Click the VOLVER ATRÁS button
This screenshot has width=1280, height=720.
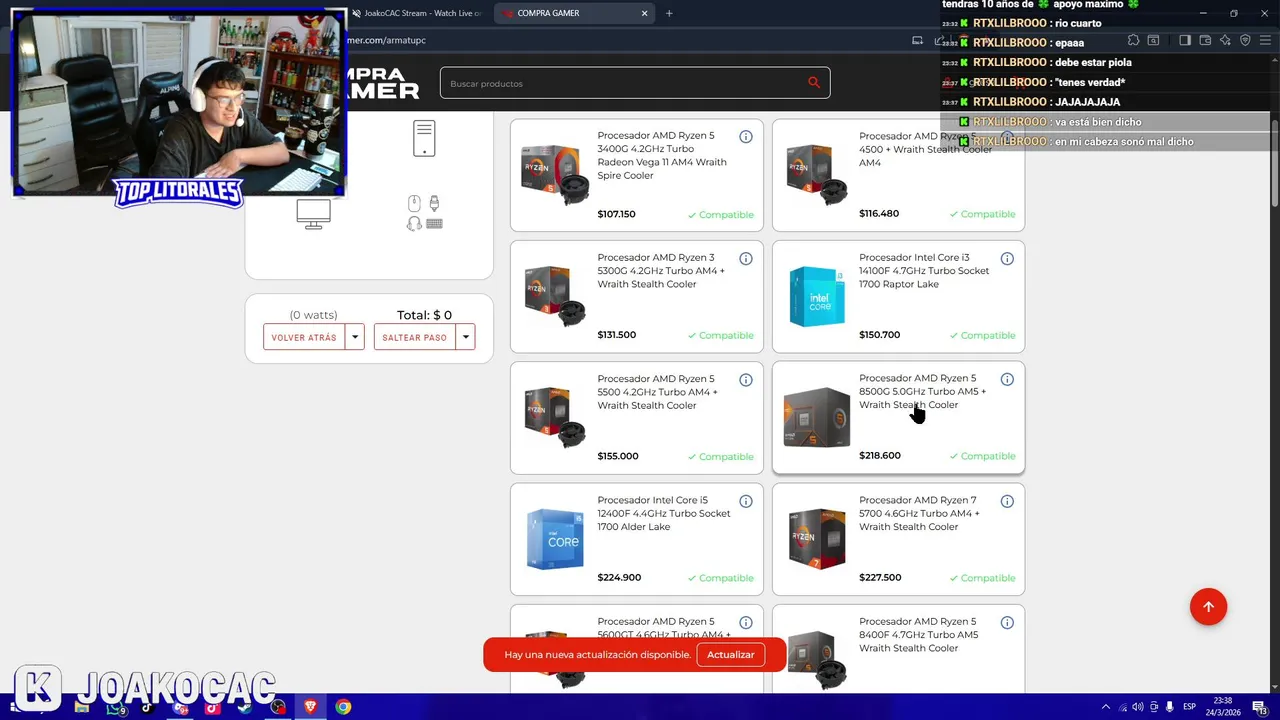click(x=304, y=337)
